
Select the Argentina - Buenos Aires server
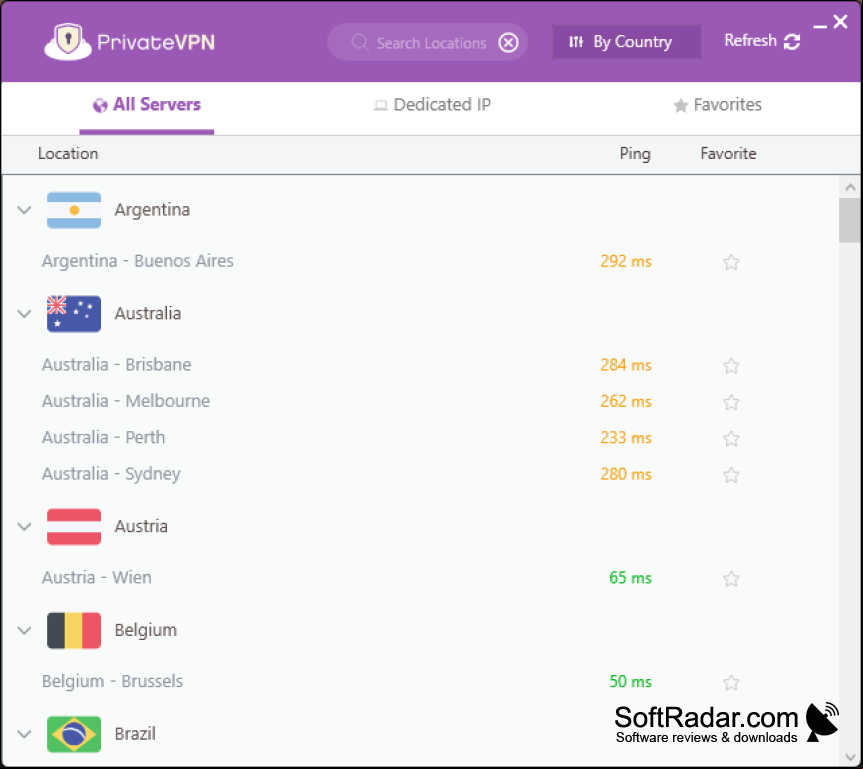(138, 261)
